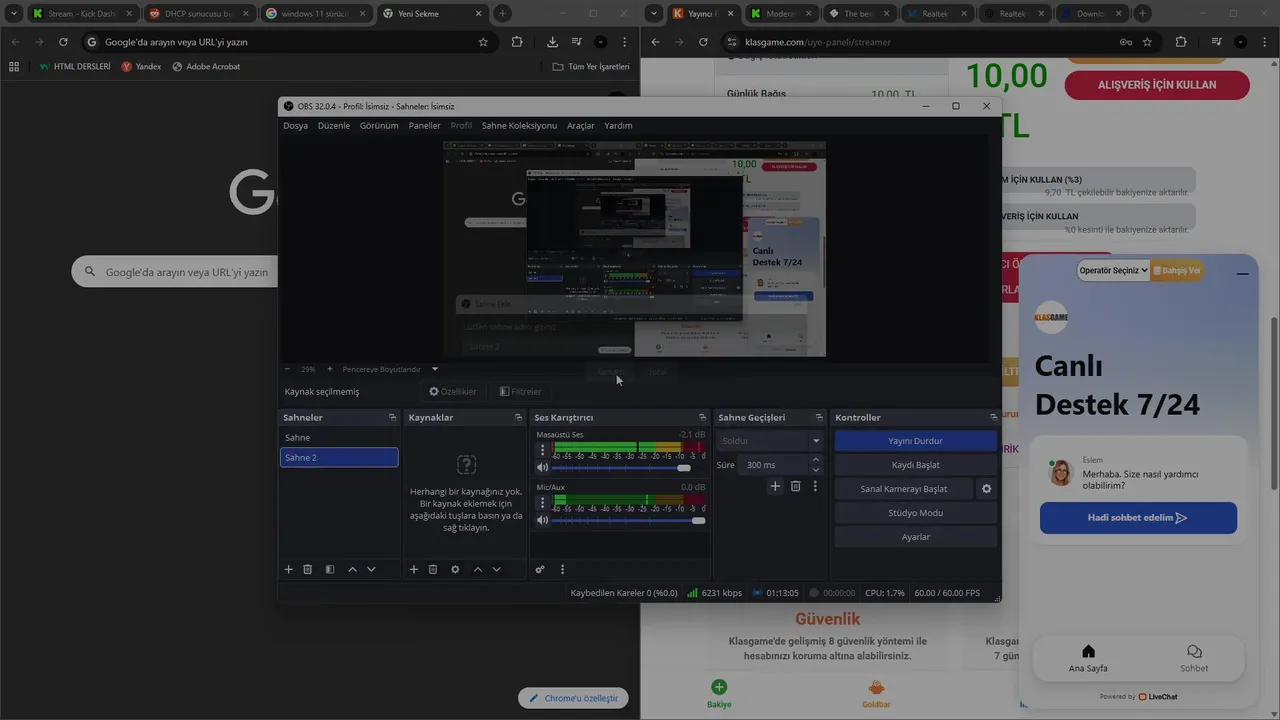Open virtual camera settings gear

987,489
